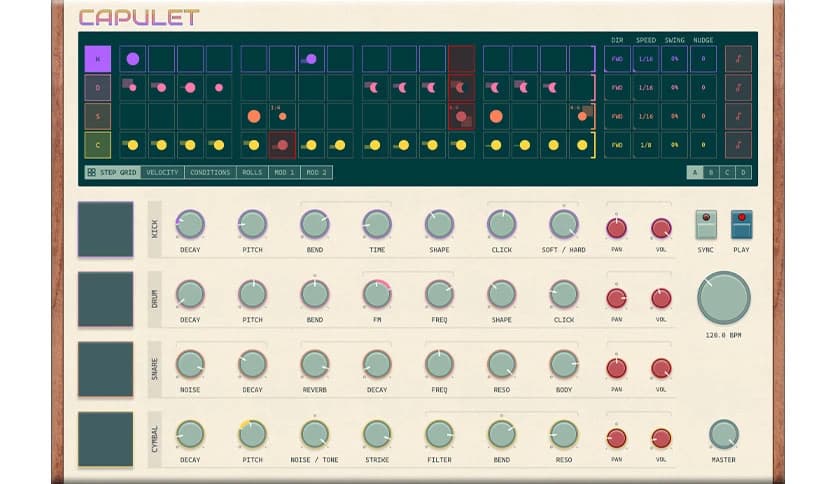Click the drum FM knob

click(377, 294)
